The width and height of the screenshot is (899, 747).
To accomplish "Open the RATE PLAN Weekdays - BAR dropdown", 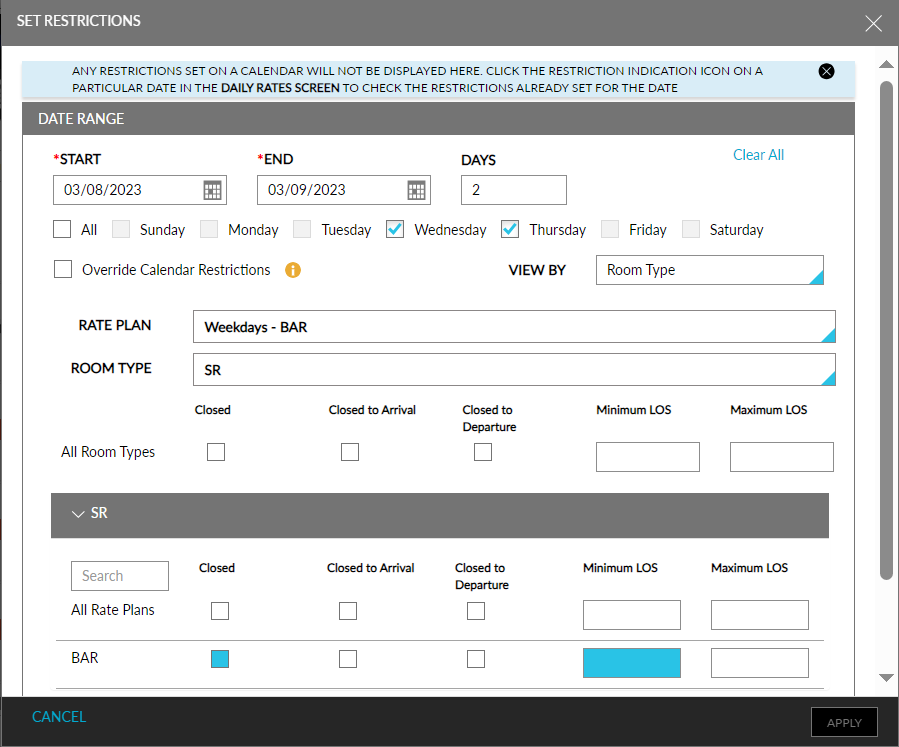I will click(x=514, y=327).
